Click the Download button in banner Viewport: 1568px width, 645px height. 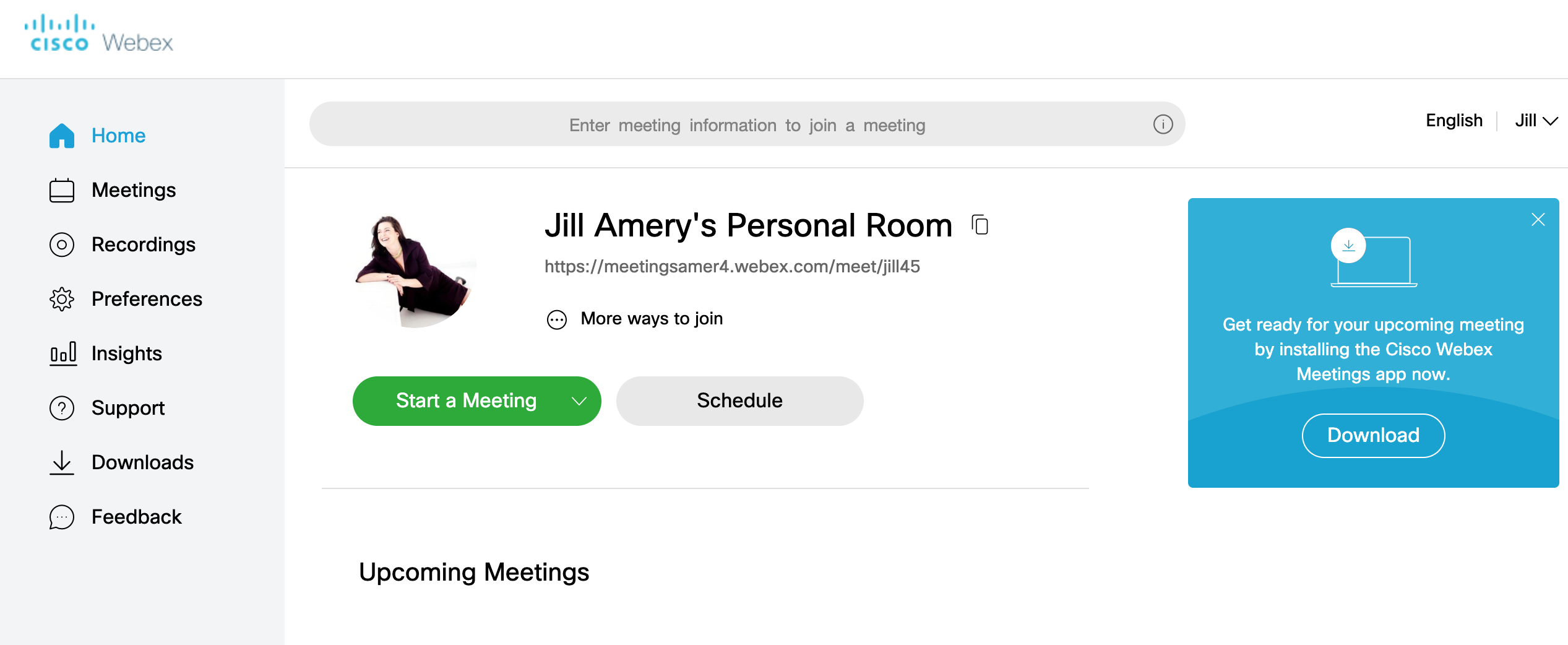(x=1373, y=435)
